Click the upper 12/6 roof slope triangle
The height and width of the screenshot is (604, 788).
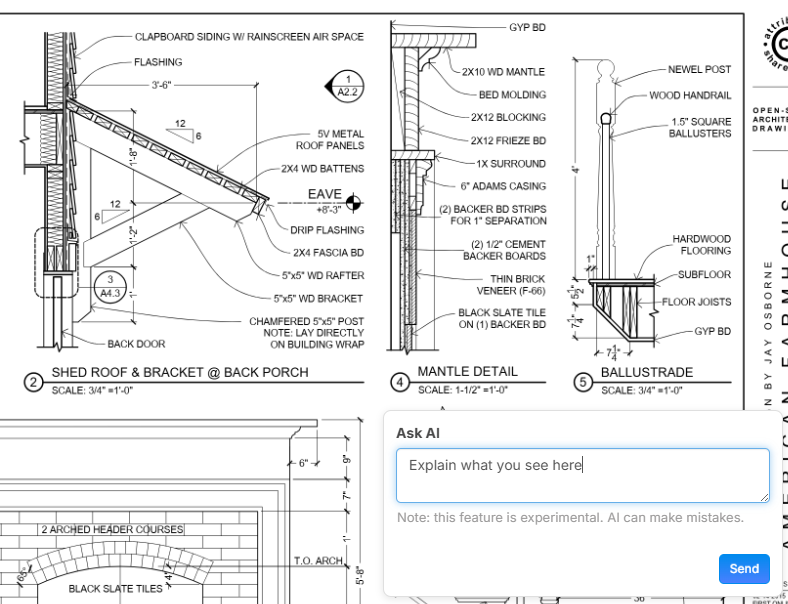click(181, 131)
